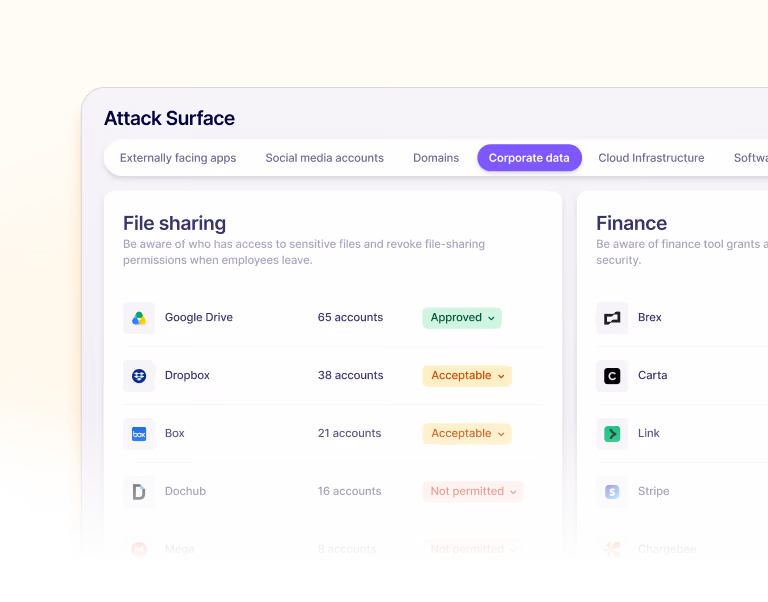This screenshot has width=768, height=602.
Task: Click the "65 accounts" count
Action: 350,317
